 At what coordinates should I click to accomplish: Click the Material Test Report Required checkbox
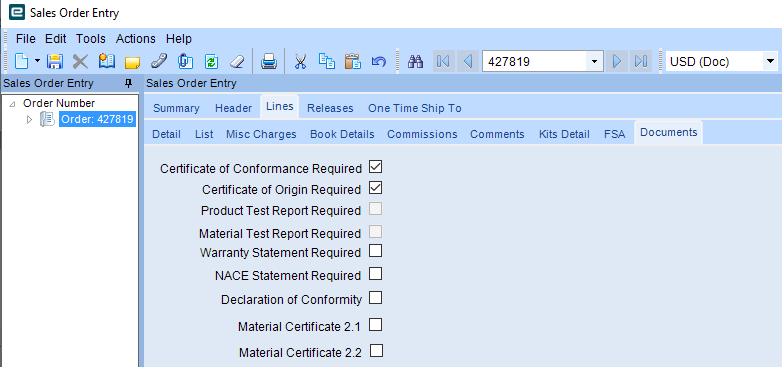point(376,231)
